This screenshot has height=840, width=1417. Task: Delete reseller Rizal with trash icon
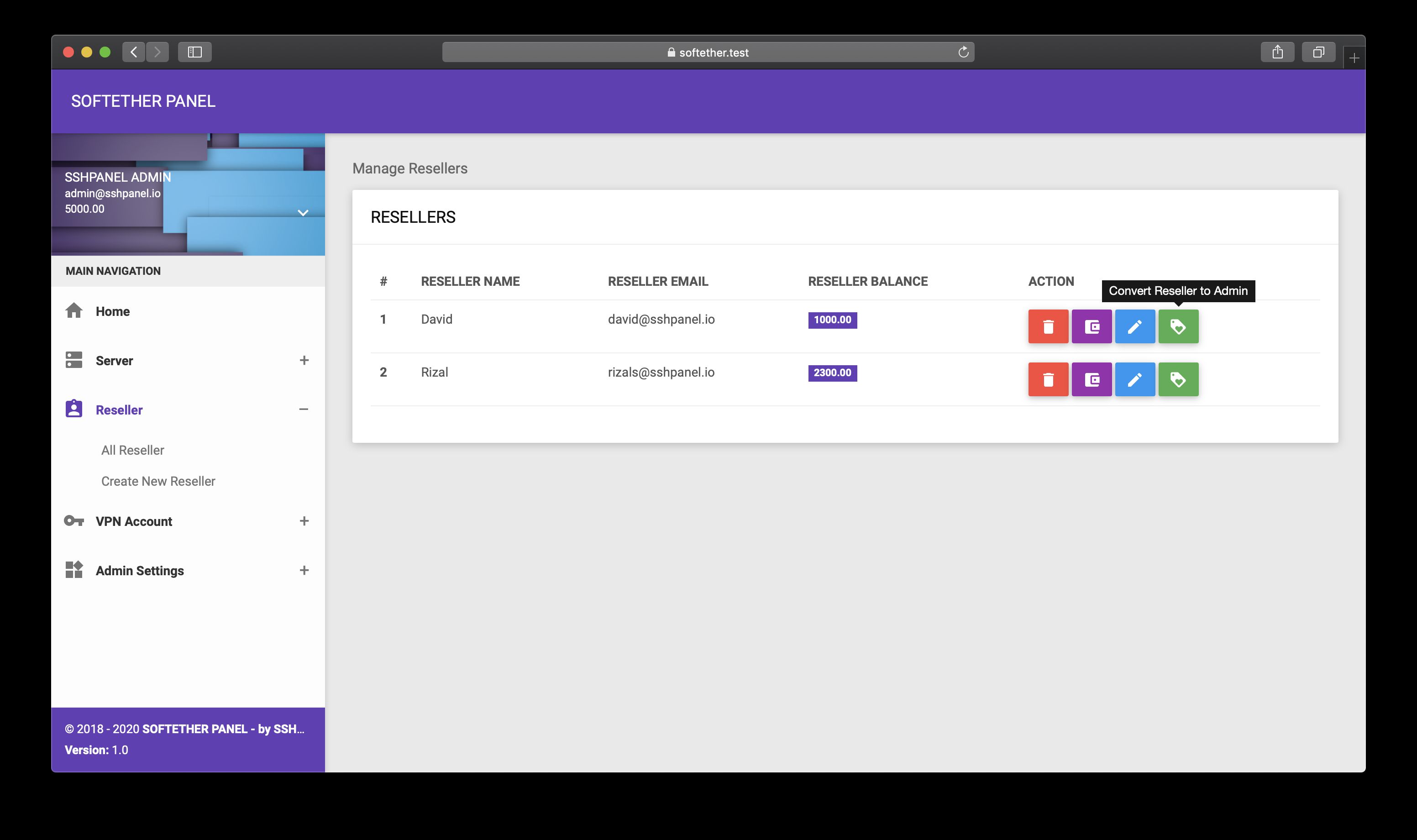tap(1048, 379)
